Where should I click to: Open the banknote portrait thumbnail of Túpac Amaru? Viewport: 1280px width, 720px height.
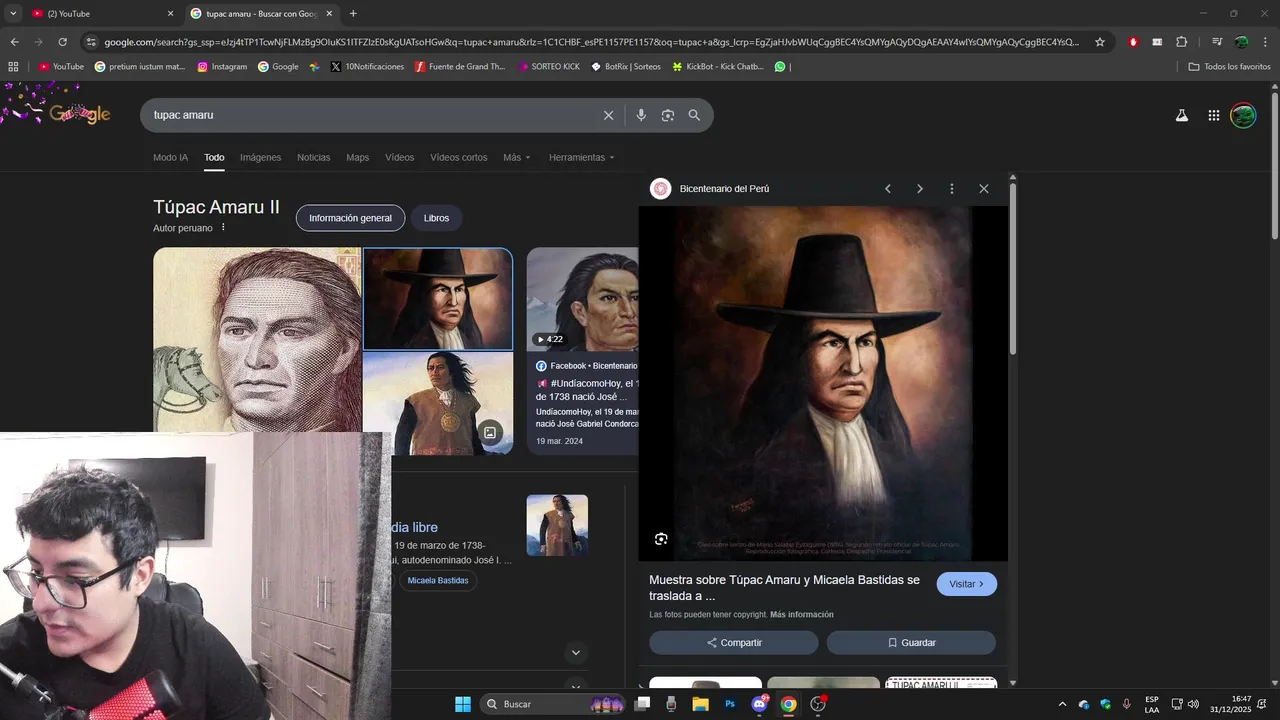click(x=257, y=340)
